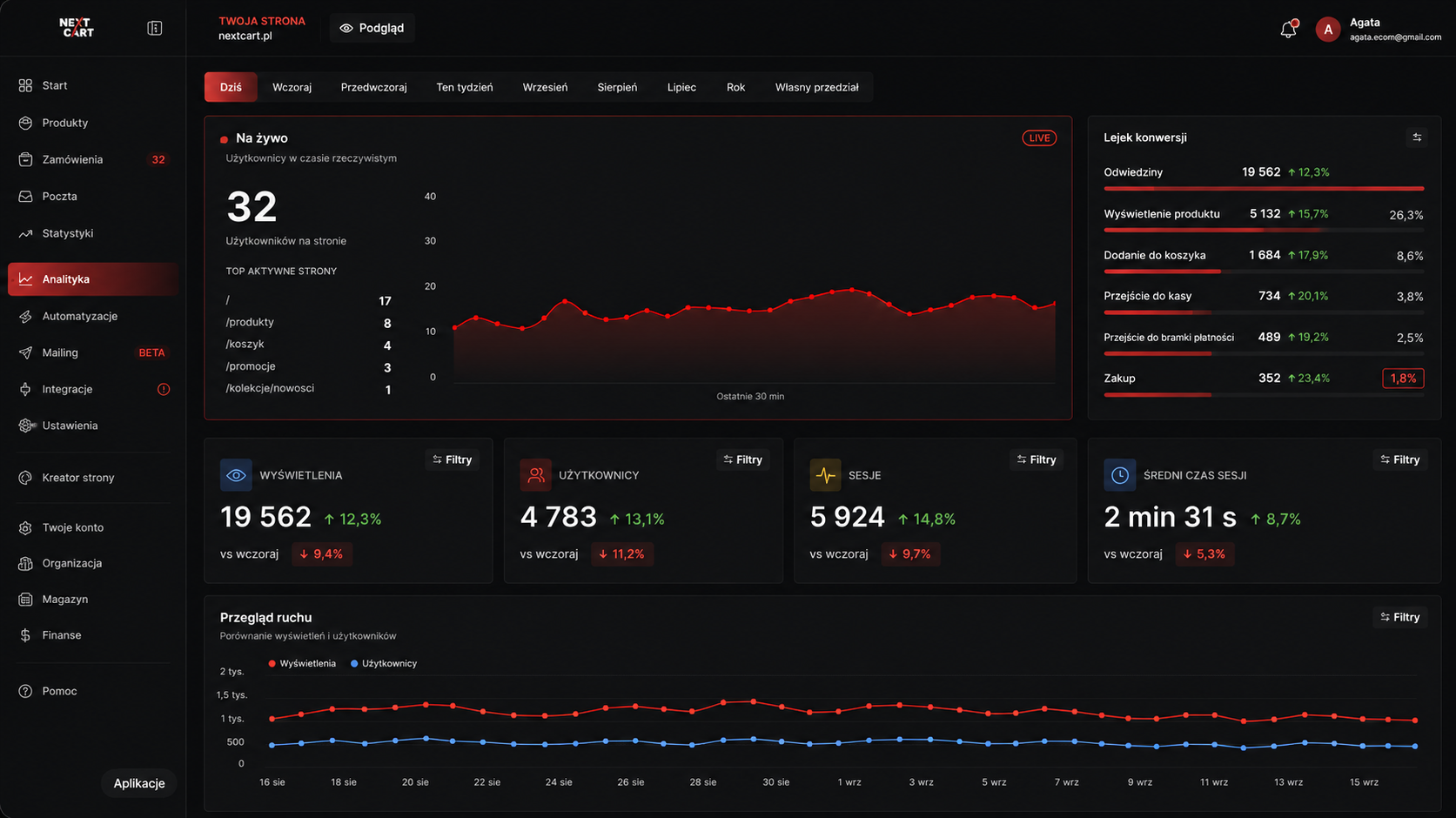Open the Podgląd preview button
The image size is (1456, 818).
point(372,28)
